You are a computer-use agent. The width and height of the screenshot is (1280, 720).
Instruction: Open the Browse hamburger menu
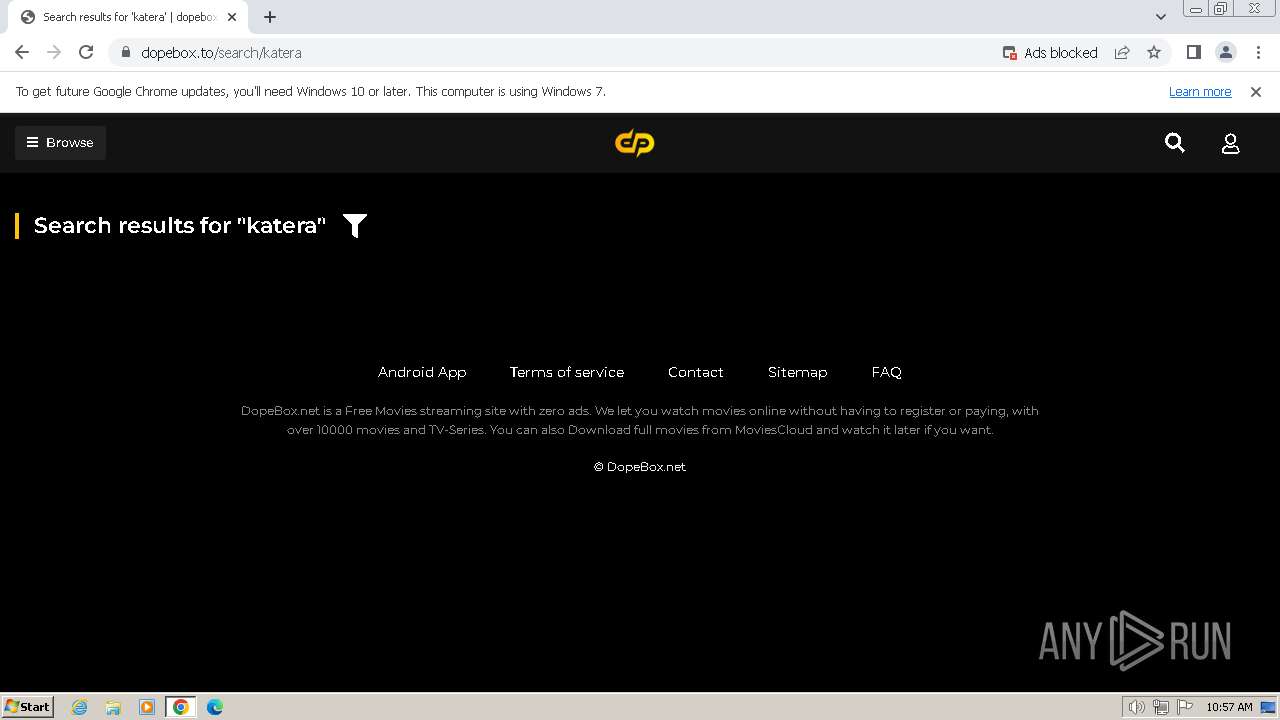(x=60, y=143)
